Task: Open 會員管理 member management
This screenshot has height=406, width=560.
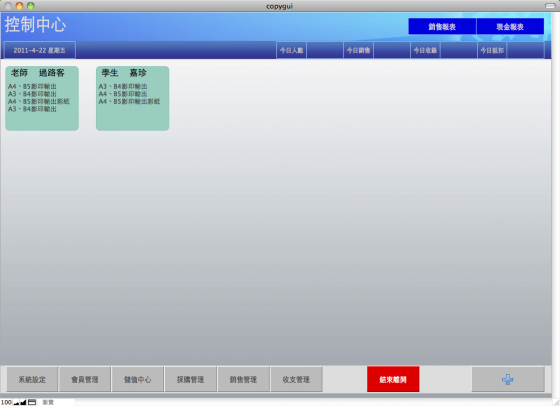Action: (x=85, y=379)
